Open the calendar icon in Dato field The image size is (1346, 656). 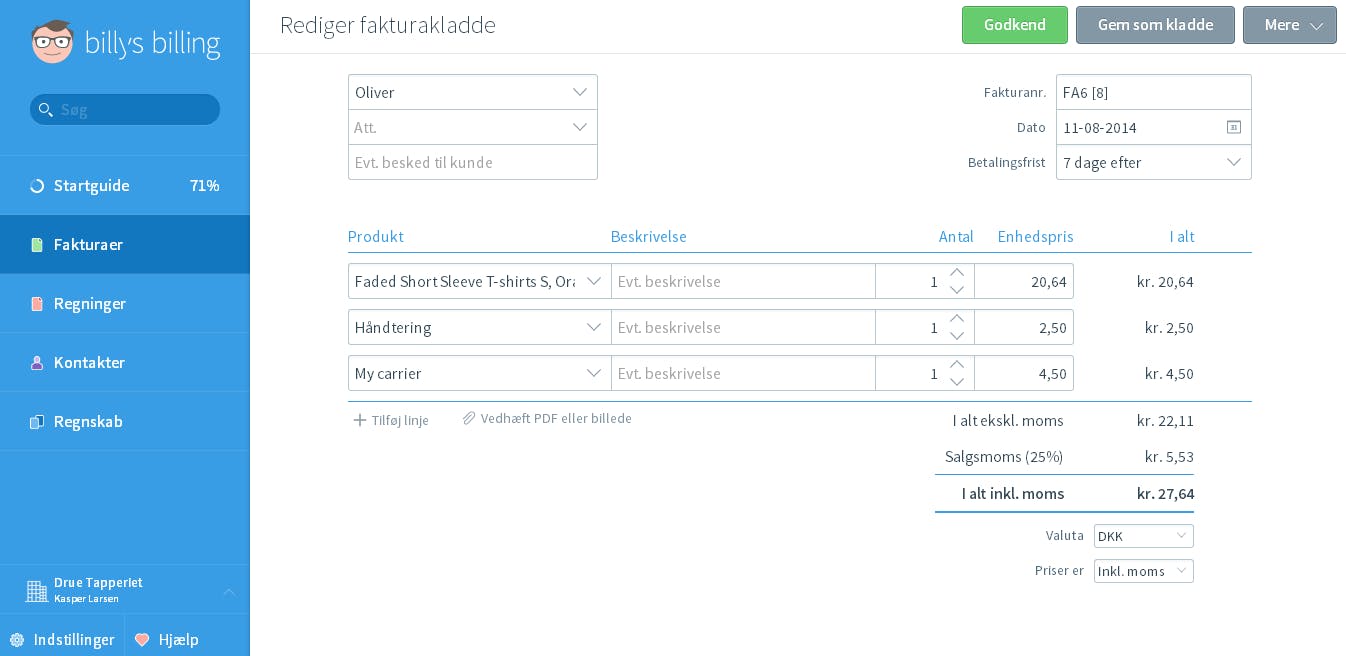[1234, 127]
